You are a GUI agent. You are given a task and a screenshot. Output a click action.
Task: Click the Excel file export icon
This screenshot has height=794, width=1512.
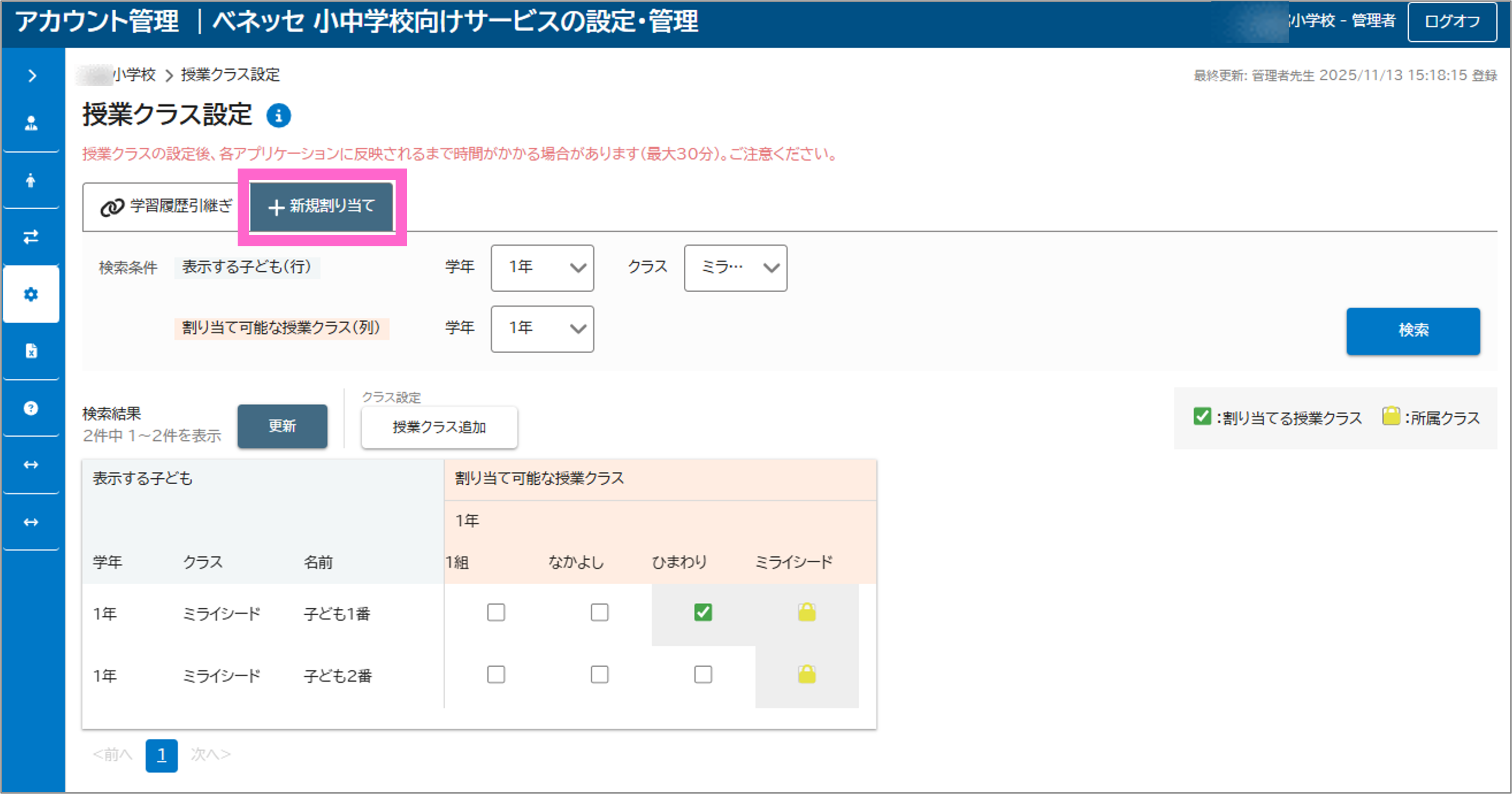tap(31, 350)
